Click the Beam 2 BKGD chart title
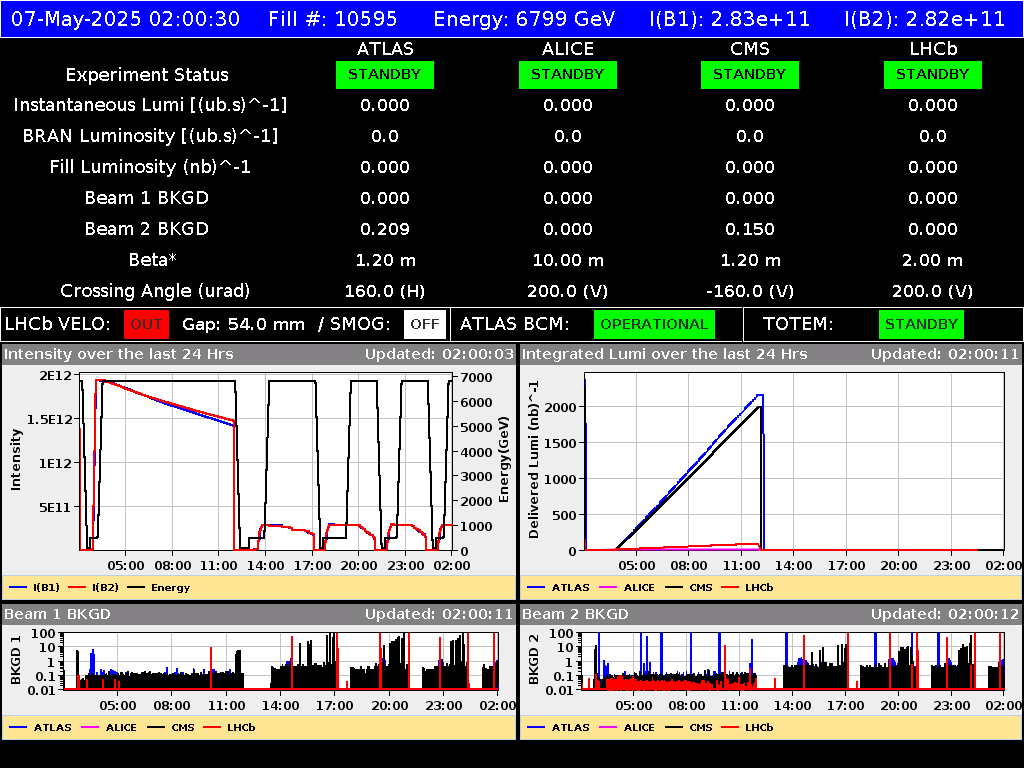 point(575,614)
